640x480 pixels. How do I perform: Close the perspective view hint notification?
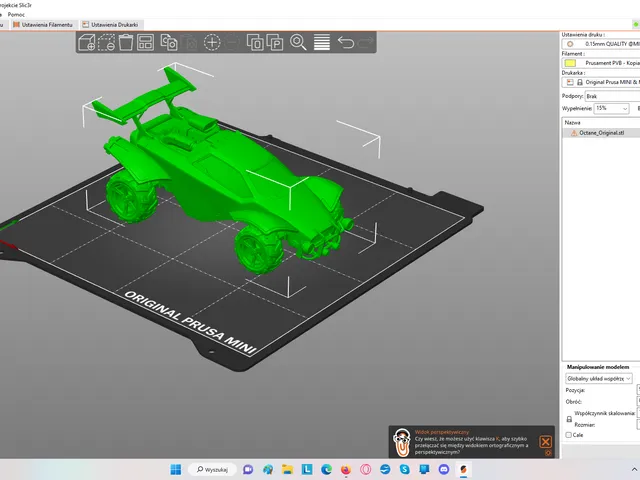click(x=545, y=442)
